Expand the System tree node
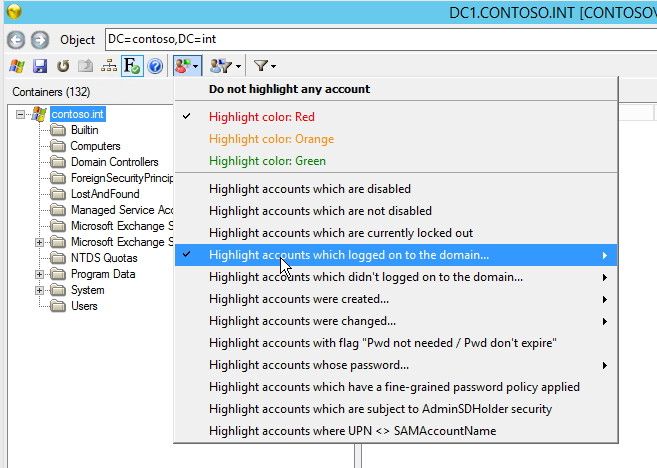This screenshot has height=468, width=657. 39,290
